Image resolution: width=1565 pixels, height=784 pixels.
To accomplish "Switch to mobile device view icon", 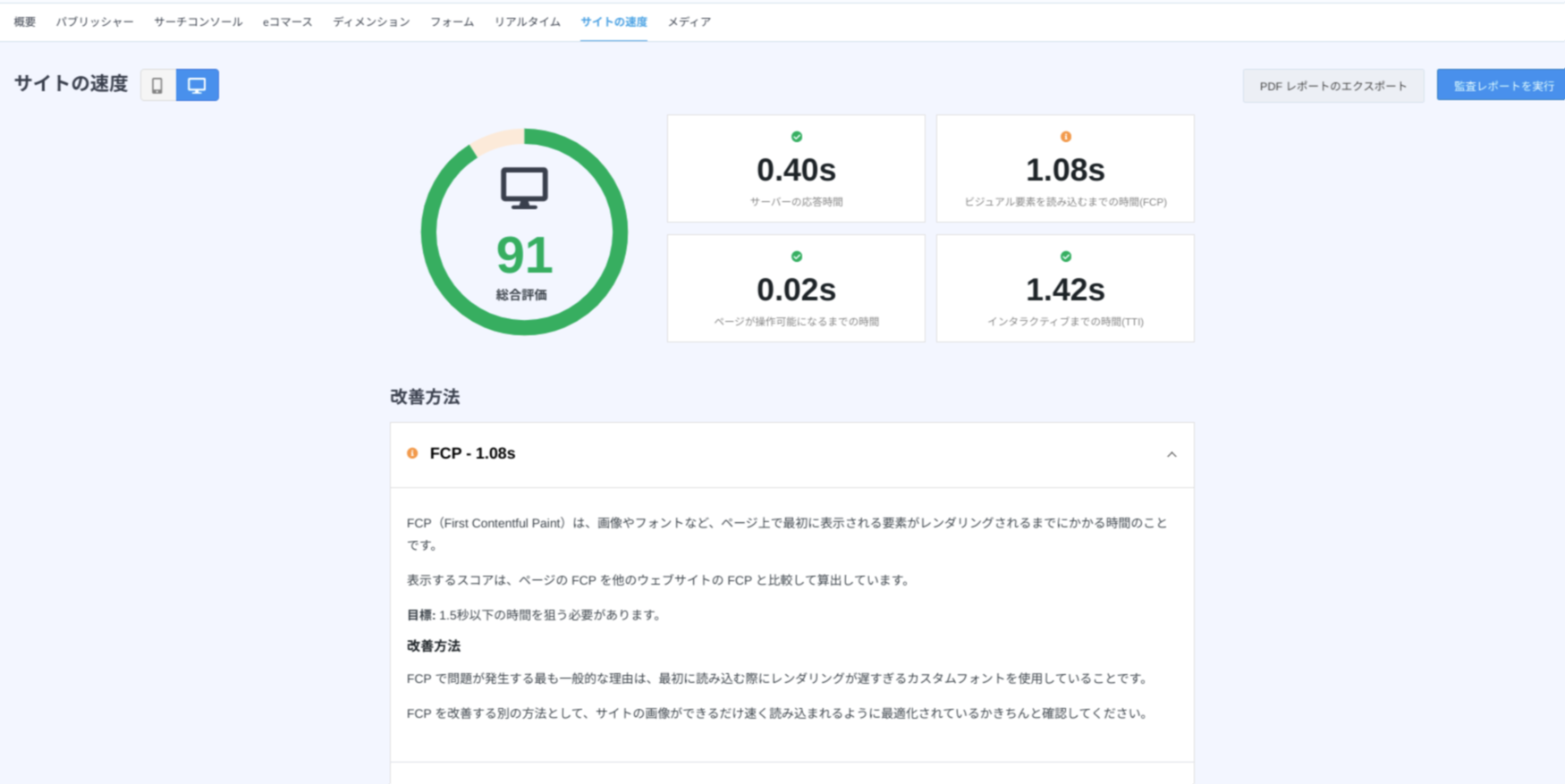I will point(157,85).
